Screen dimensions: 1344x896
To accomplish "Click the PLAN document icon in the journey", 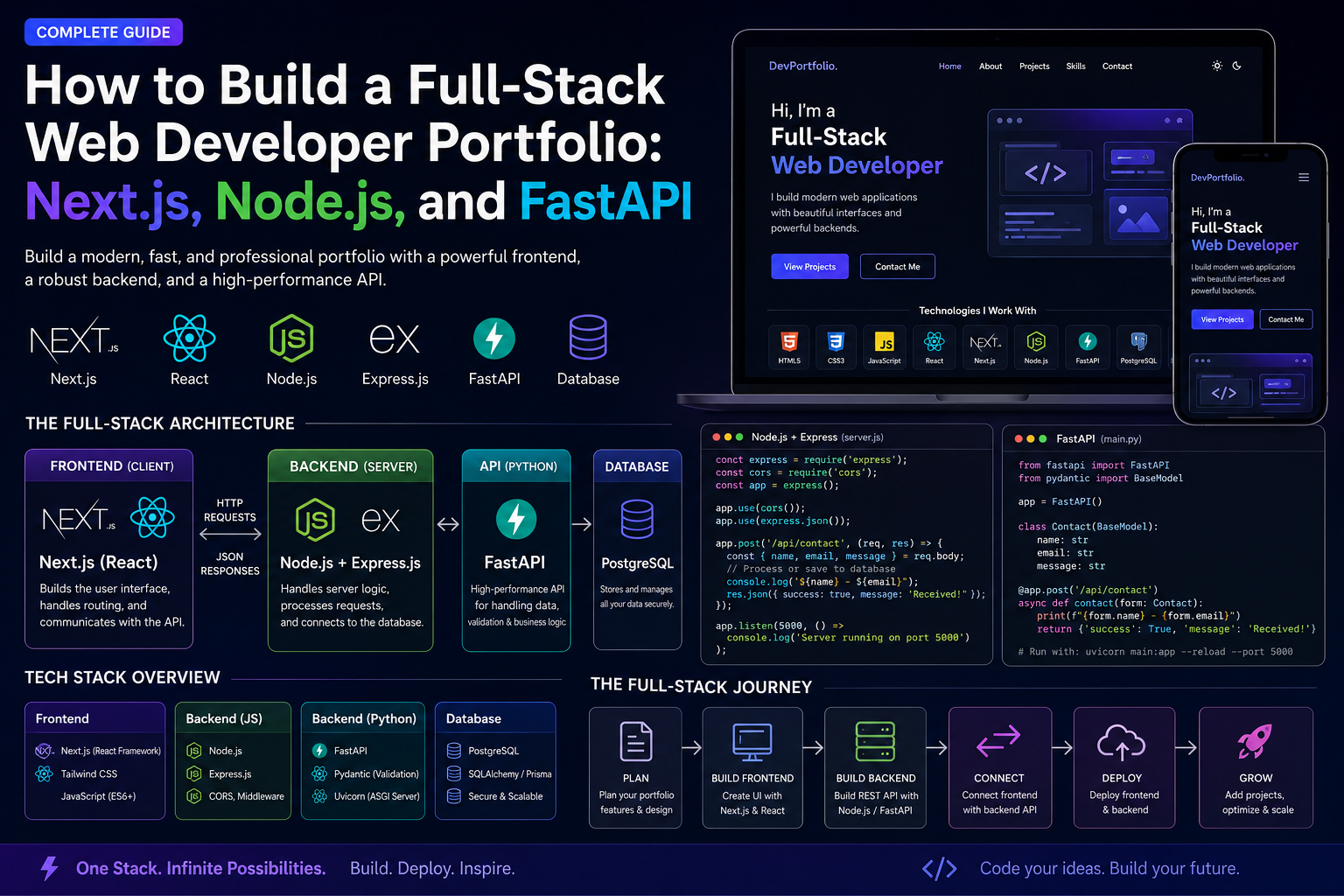I will tap(636, 742).
